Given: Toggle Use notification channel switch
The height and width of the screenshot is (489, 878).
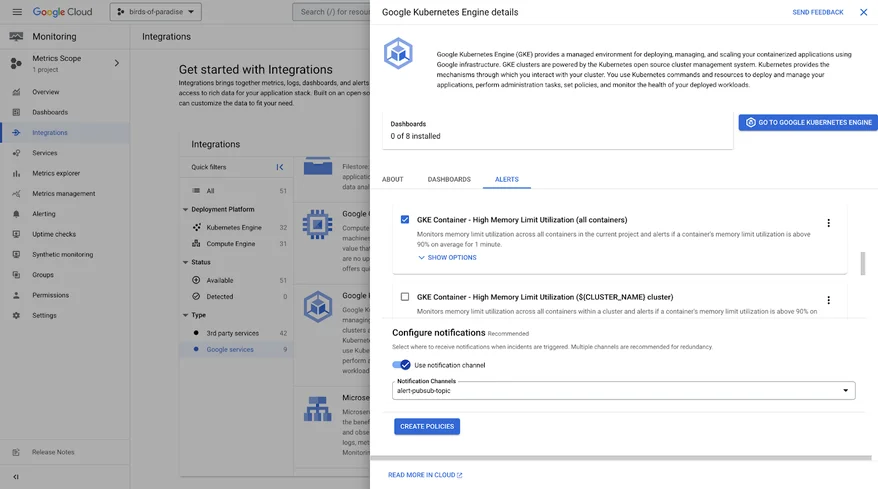Looking at the screenshot, I should click(401, 365).
